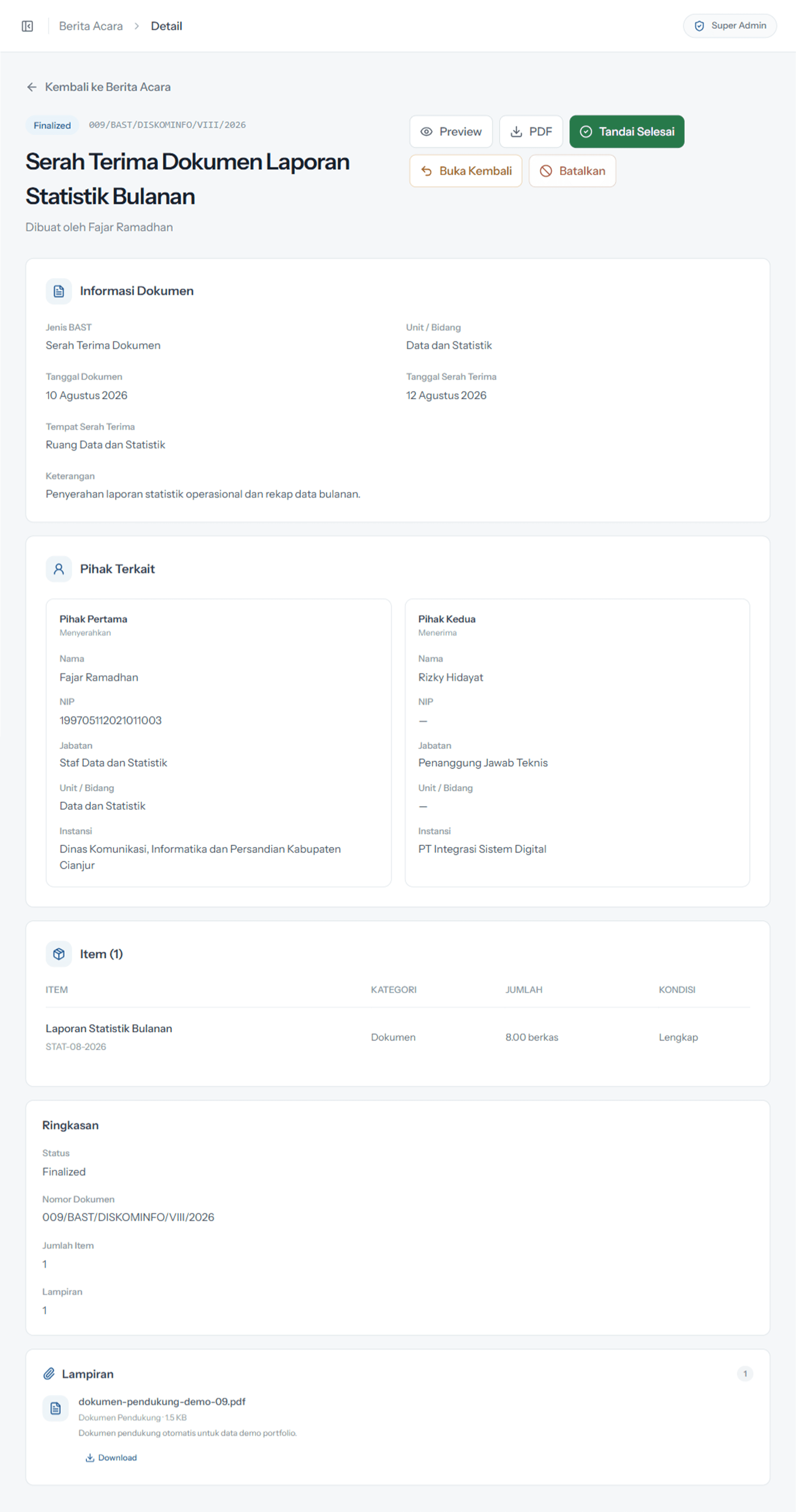Select the Ringkasan nomor dokumen value
796x1512 pixels.
click(x=128, y=1217)
